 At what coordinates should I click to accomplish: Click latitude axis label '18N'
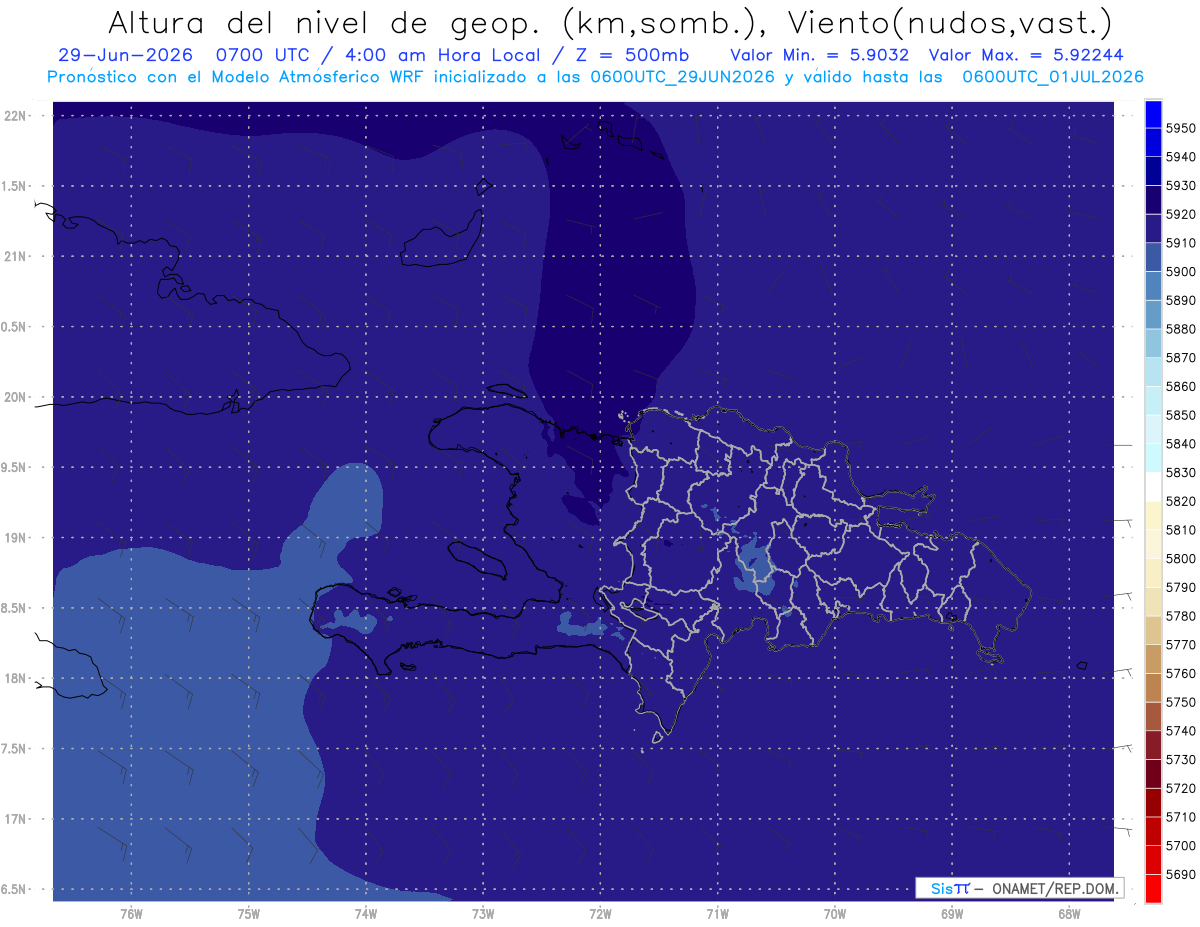[x=14, y=678]
